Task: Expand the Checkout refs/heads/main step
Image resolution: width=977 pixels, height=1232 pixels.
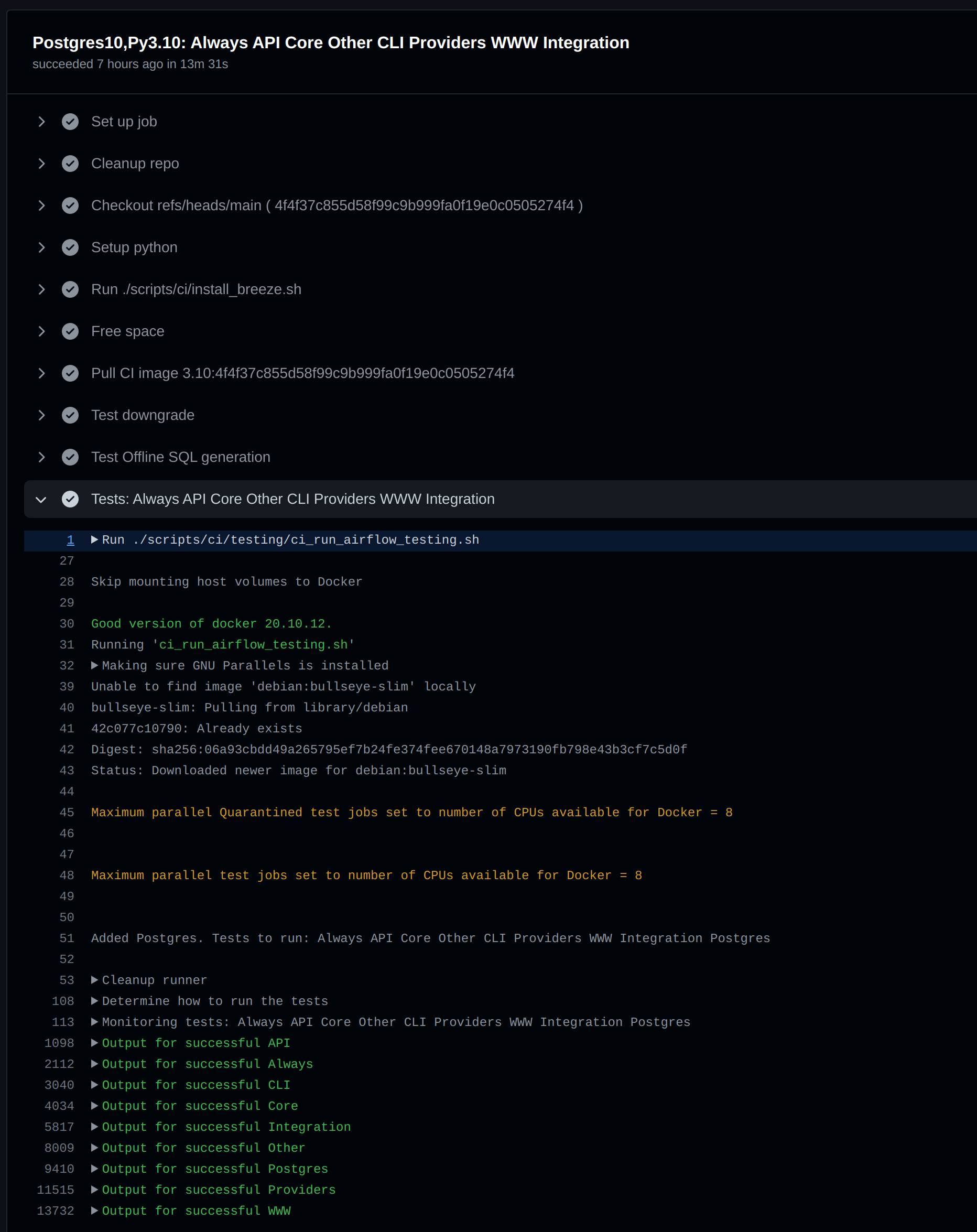Action: (42, 206)
